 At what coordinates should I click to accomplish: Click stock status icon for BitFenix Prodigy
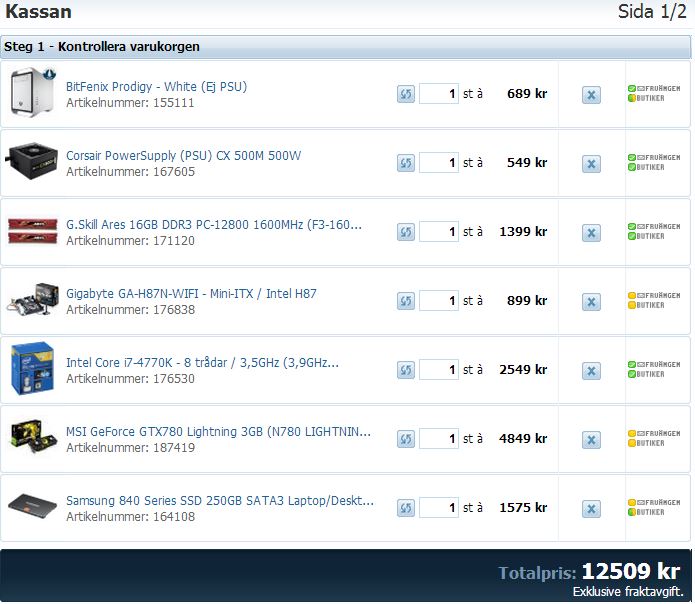pos(654,94)
